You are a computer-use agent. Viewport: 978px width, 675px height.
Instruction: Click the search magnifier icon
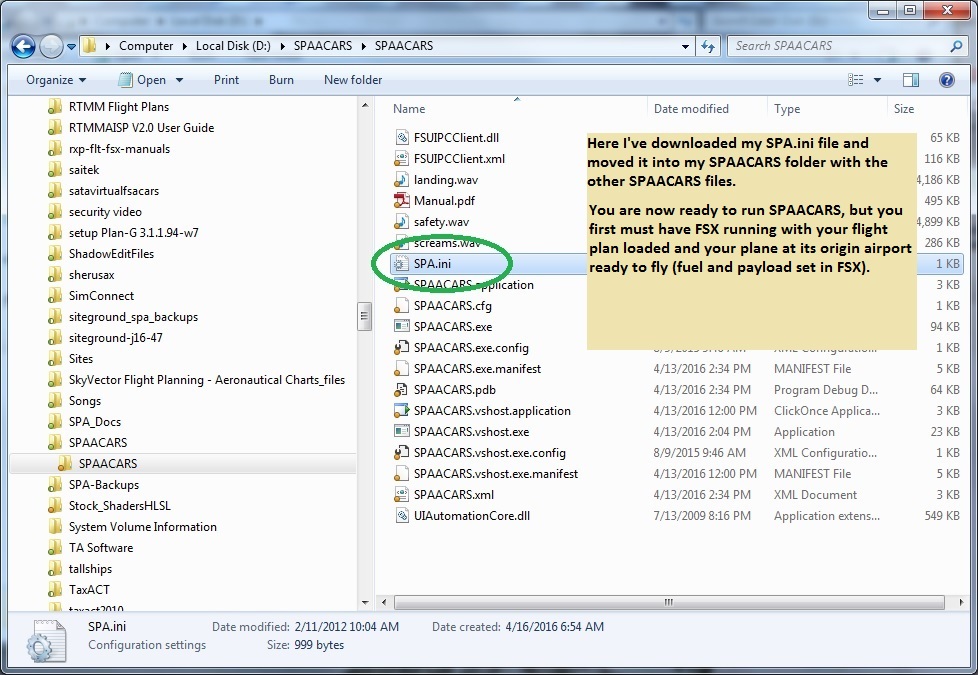coord(956,46)
